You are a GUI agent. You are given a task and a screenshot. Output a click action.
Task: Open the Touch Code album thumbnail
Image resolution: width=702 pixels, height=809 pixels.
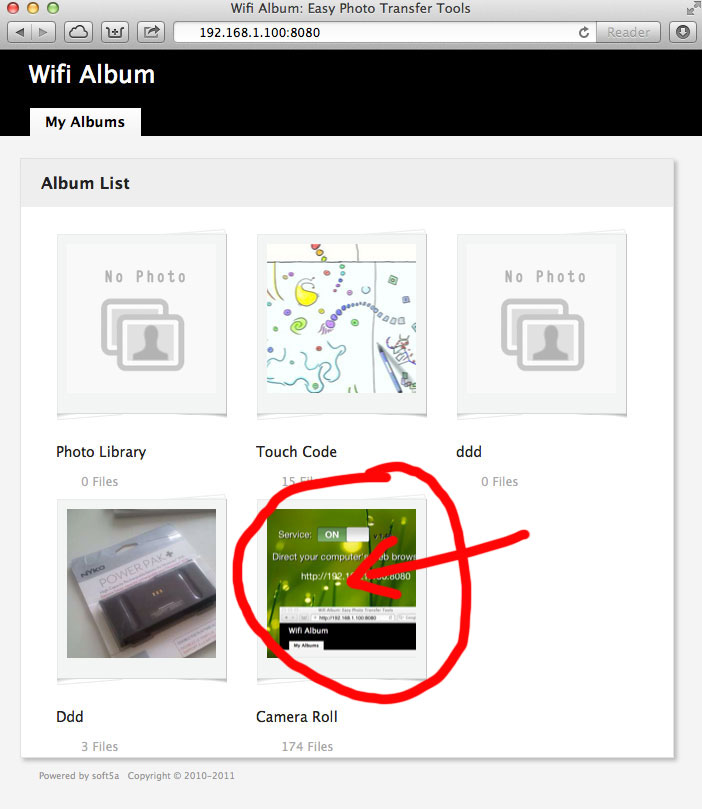341,324
